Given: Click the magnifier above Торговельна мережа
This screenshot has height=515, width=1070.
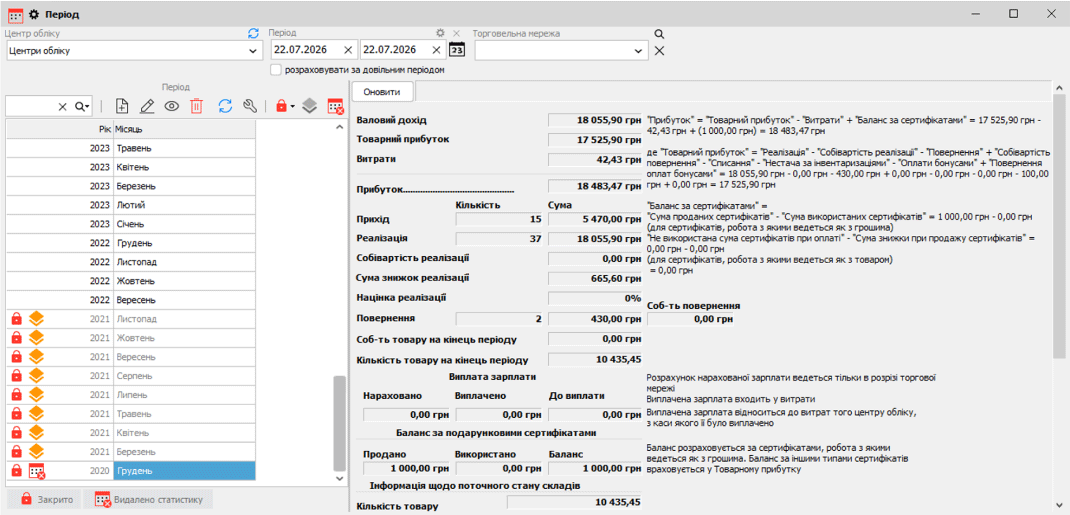Looking at the screenshot, I should tap(659, 33).
